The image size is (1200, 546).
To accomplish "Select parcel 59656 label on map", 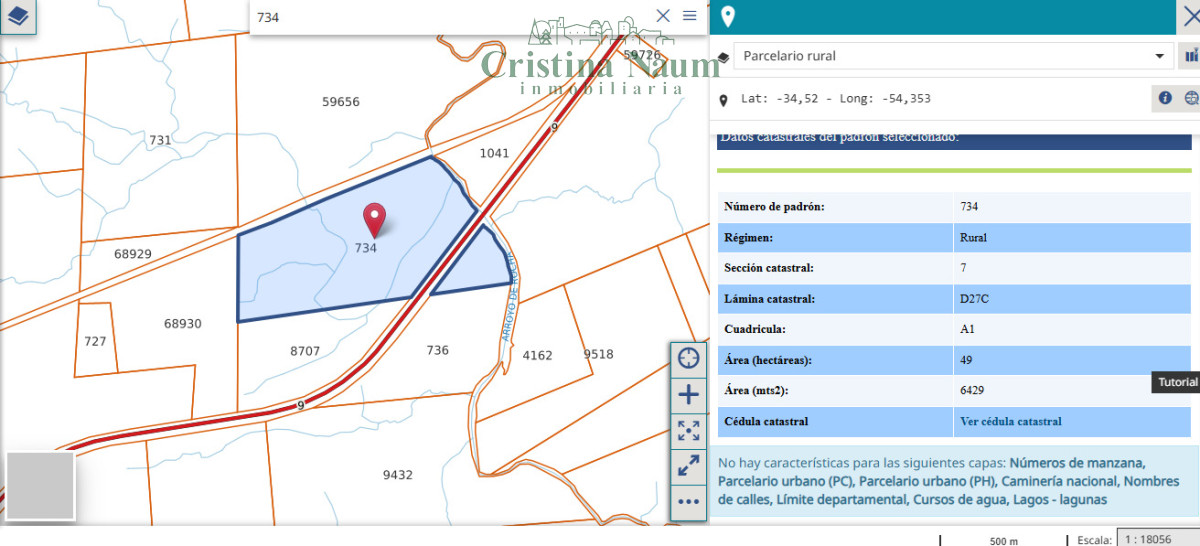I will [341, 102].
